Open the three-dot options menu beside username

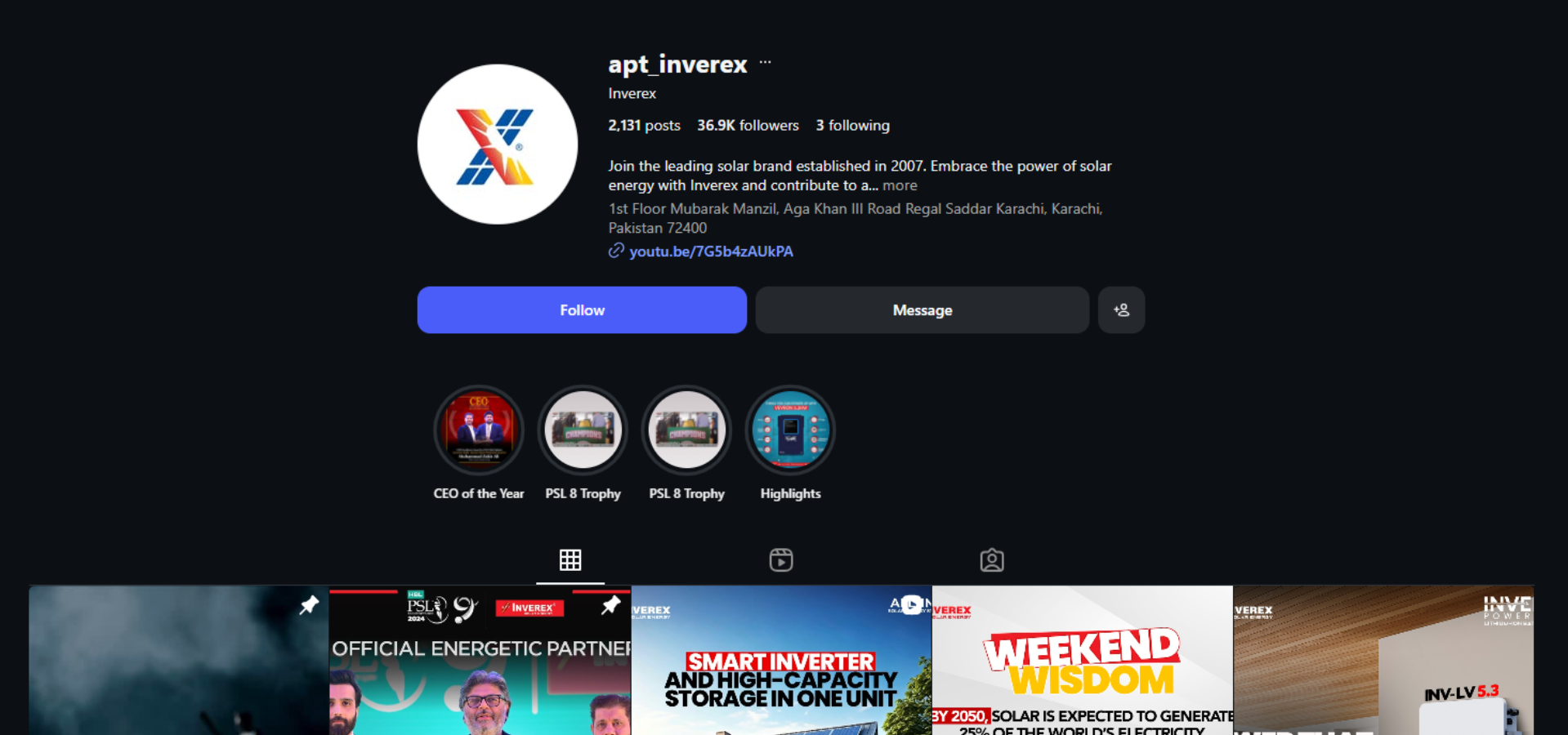click(x=765, y=63)
